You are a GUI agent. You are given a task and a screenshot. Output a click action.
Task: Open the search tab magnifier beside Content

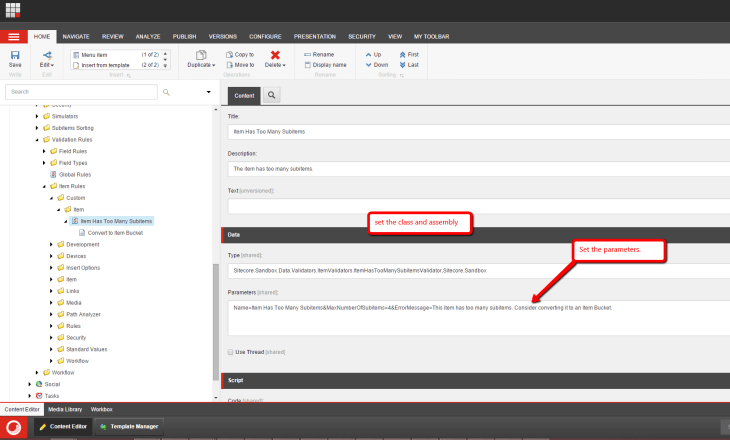tap(271, 95)
